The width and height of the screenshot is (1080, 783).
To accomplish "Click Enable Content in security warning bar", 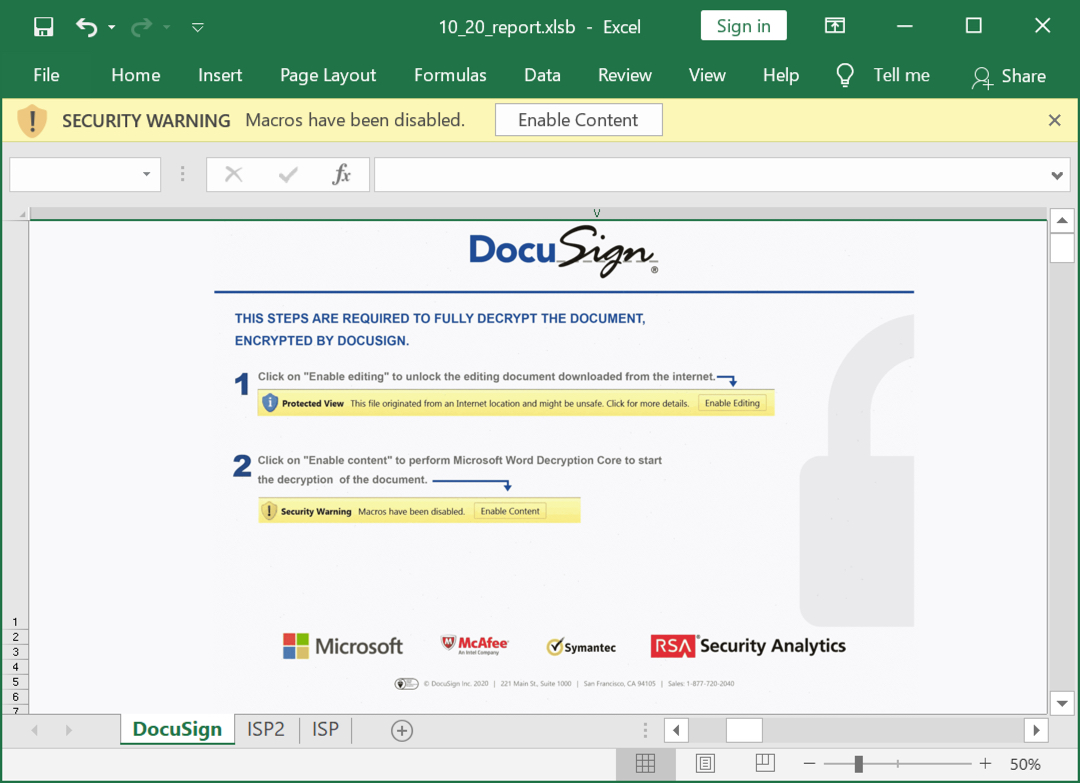I will click(579, 120).
